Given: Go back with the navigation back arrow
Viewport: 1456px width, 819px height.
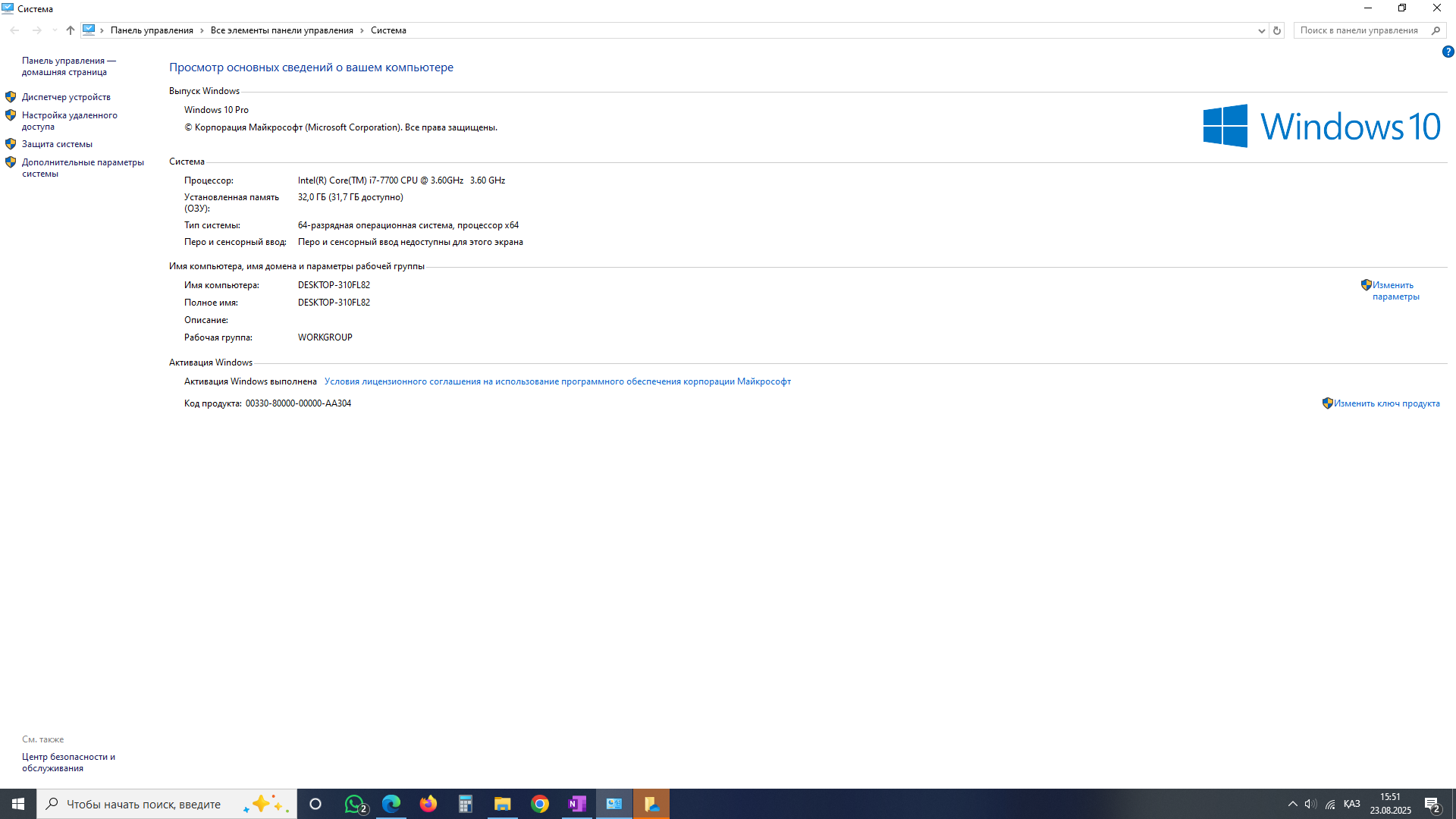Looking at the screenshot, I should [15, 30].
